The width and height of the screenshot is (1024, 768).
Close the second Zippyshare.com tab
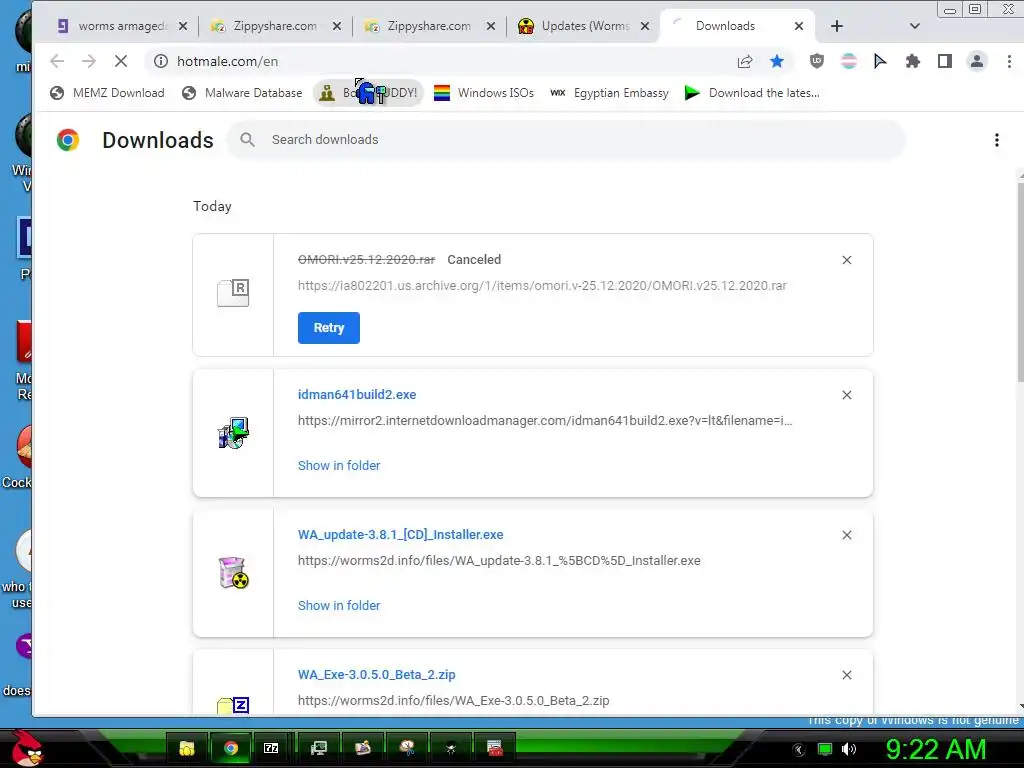pyautogui.click(x=491, y=26)
